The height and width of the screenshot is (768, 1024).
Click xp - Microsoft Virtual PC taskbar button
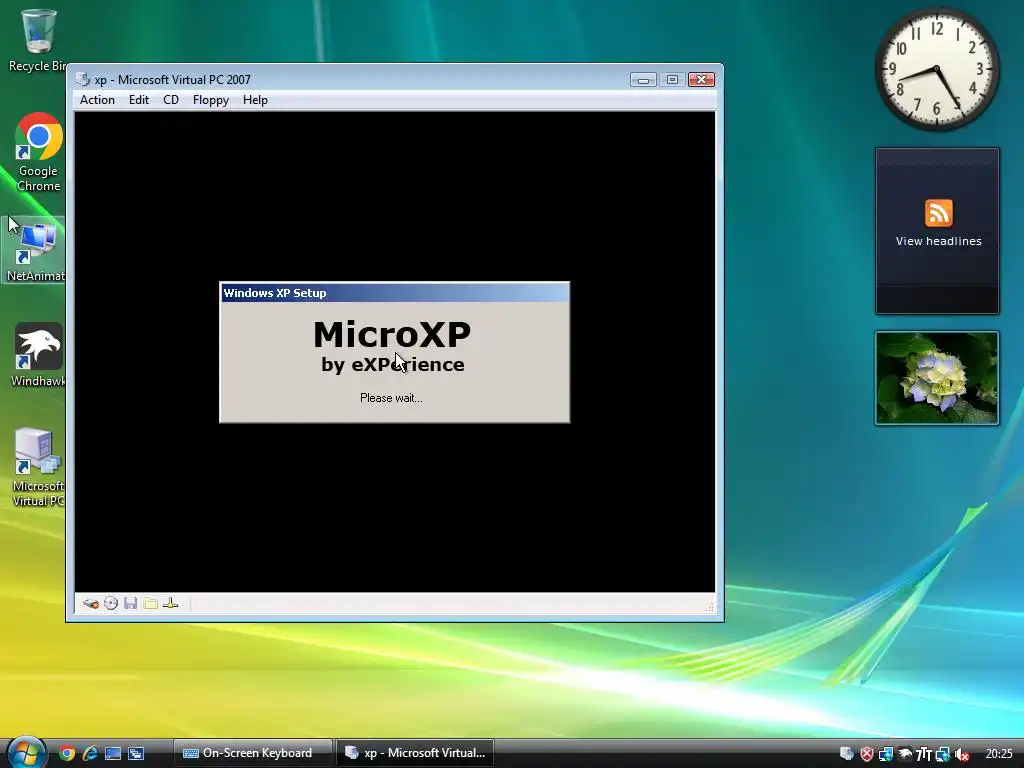coord(415,753)
